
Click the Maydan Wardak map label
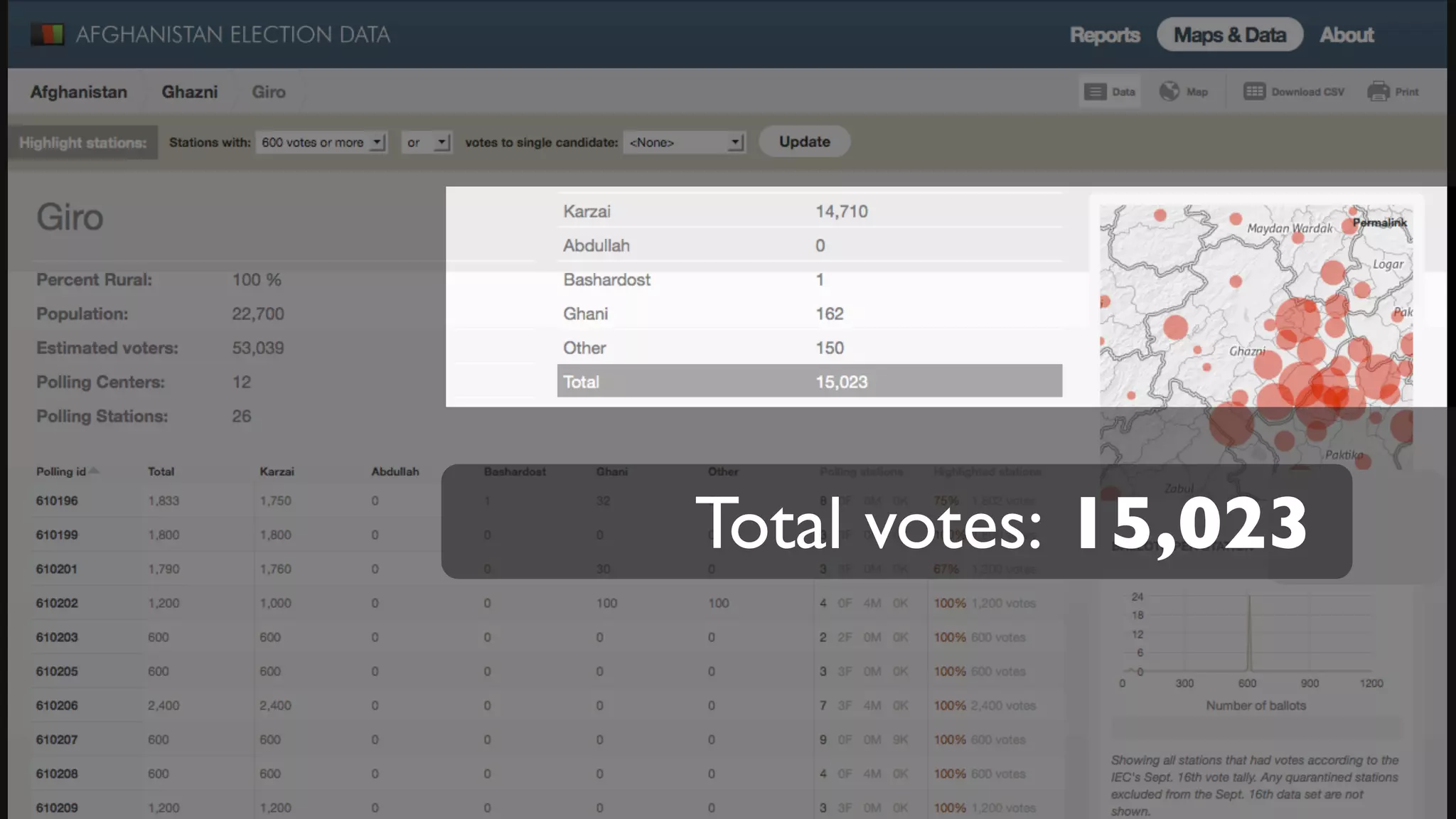[1290, 228]
